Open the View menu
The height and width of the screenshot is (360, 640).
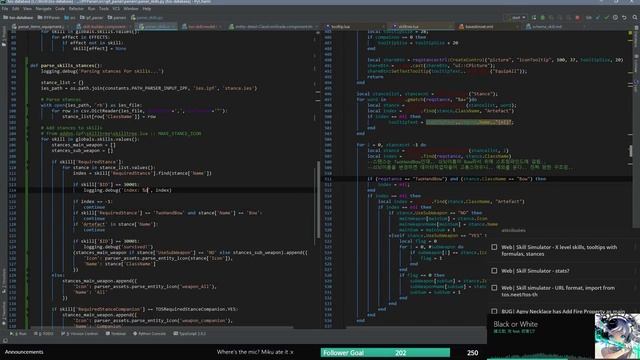[27, 9]
